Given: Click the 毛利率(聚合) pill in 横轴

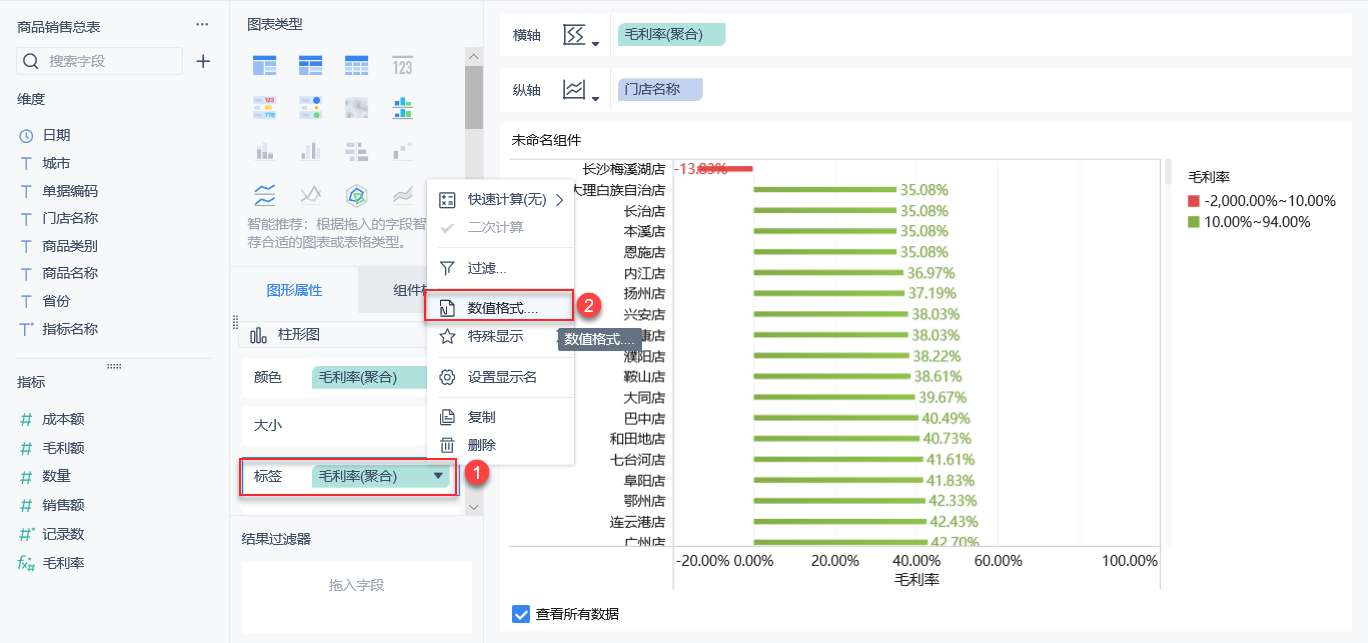Looking at the screenshot, I should pos(671,35).
